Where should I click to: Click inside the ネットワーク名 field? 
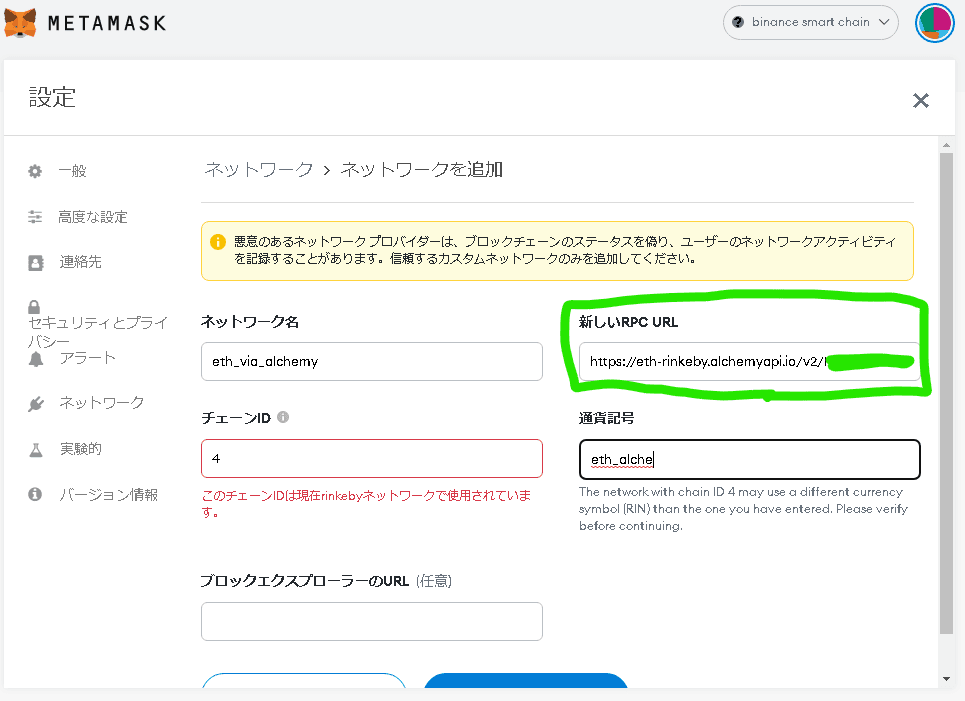click(x=371, y=361)
